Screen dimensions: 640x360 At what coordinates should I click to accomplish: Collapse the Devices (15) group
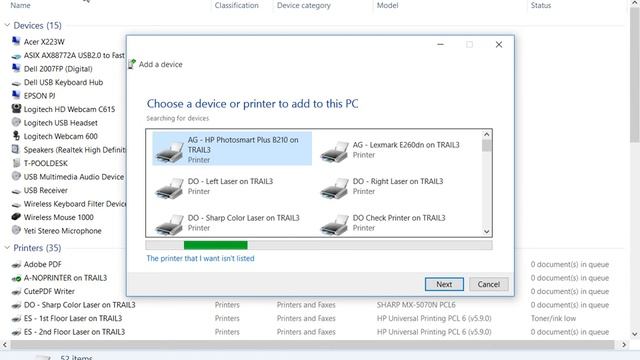pos(7,25)
